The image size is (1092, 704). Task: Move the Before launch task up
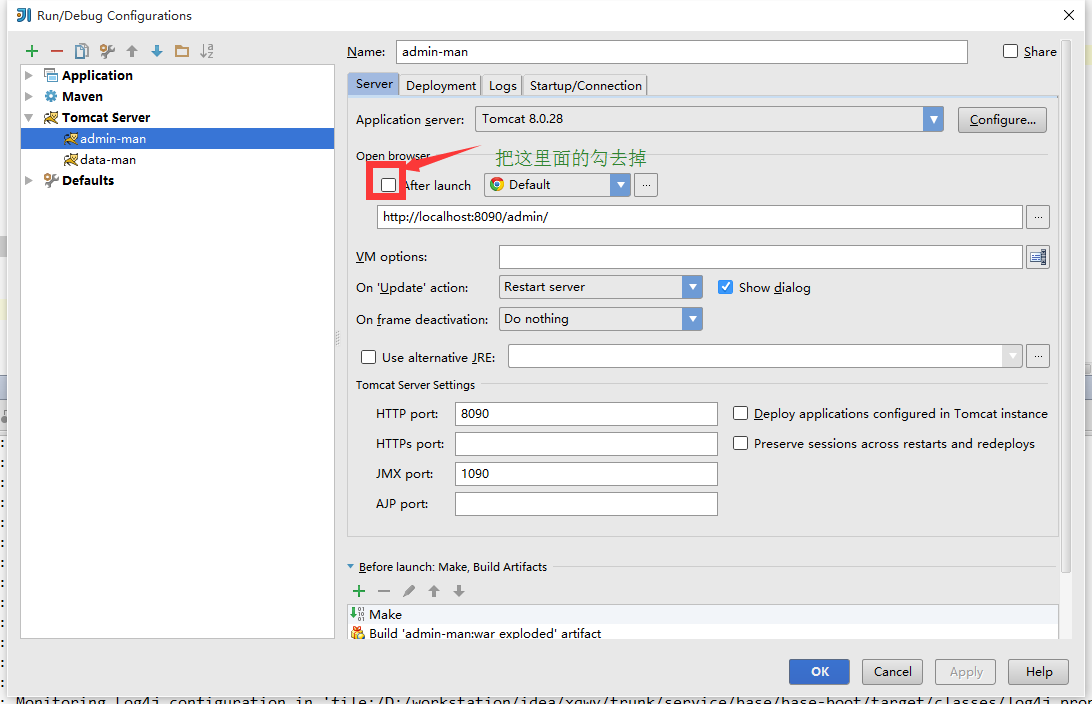(x=434, y=591)
